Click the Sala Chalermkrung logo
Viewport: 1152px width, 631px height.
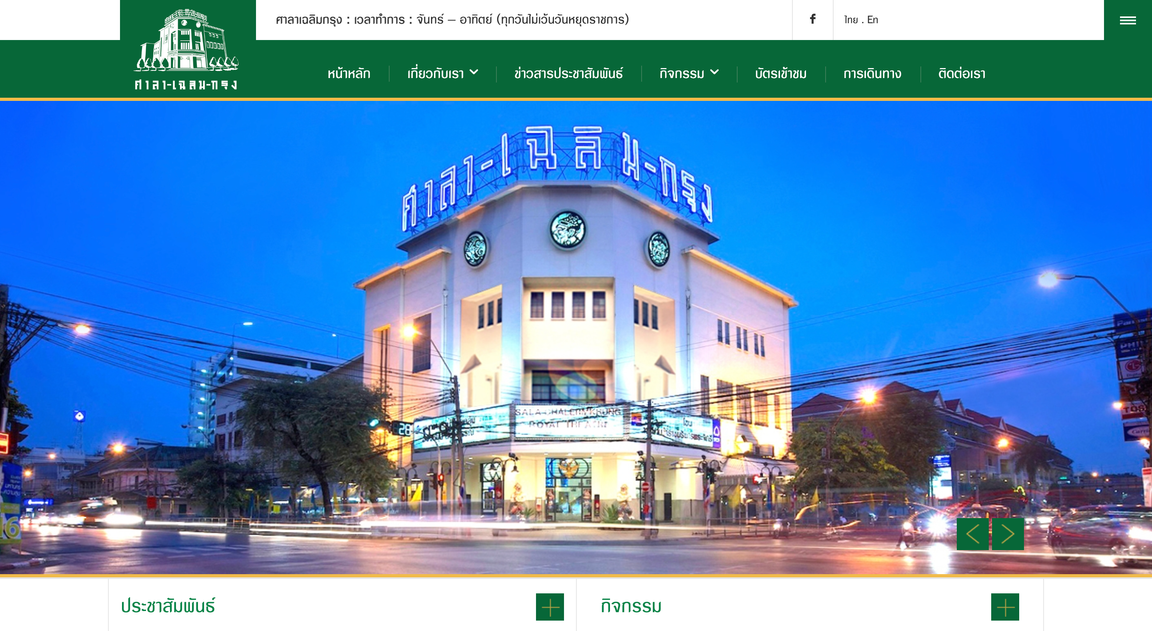click(187, 50)
